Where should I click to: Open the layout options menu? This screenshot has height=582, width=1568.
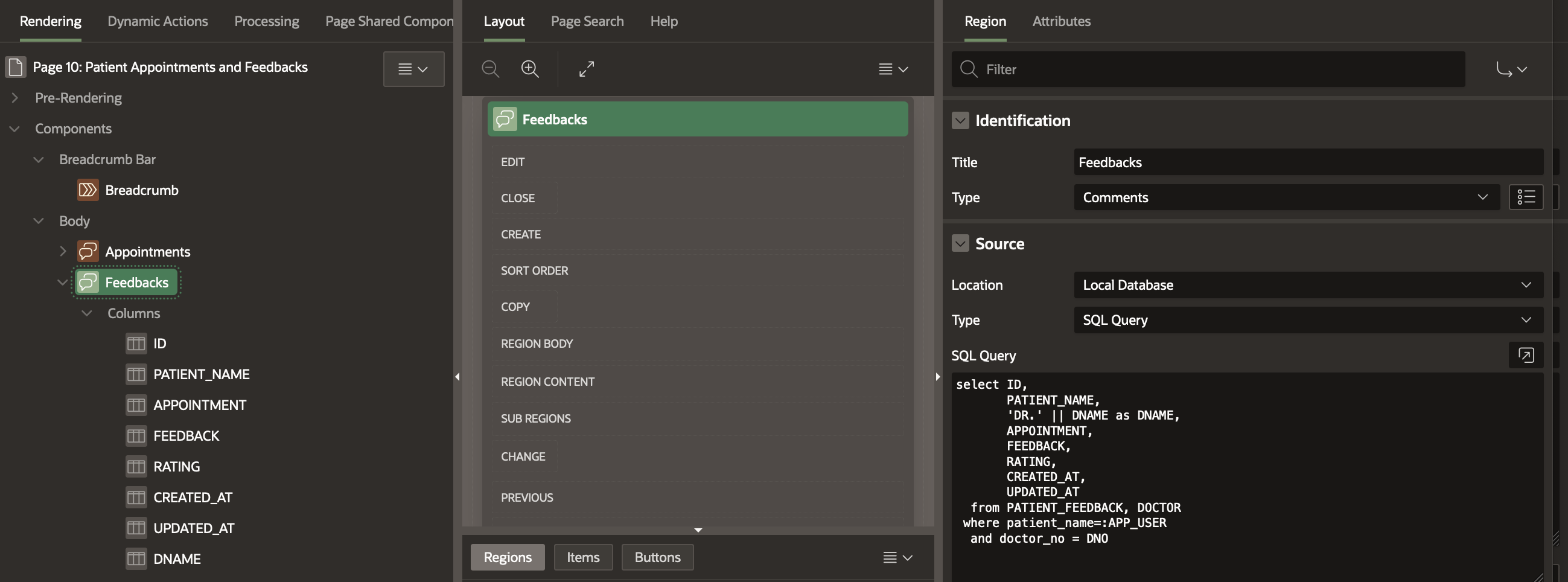click(893, 69)
